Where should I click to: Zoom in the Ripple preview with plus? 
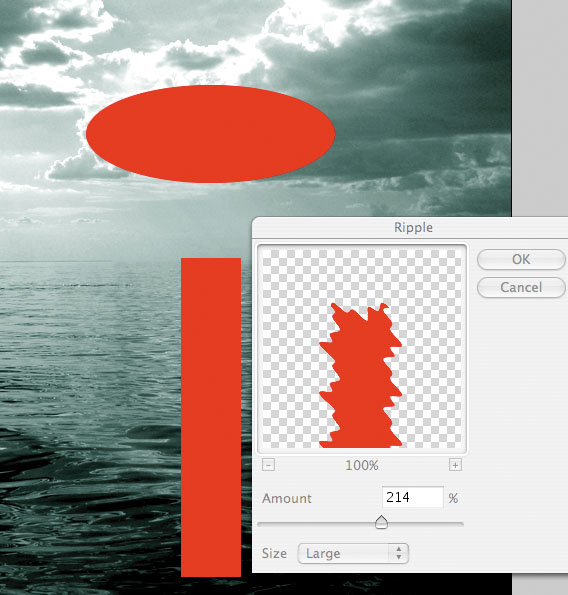(455, 465)
